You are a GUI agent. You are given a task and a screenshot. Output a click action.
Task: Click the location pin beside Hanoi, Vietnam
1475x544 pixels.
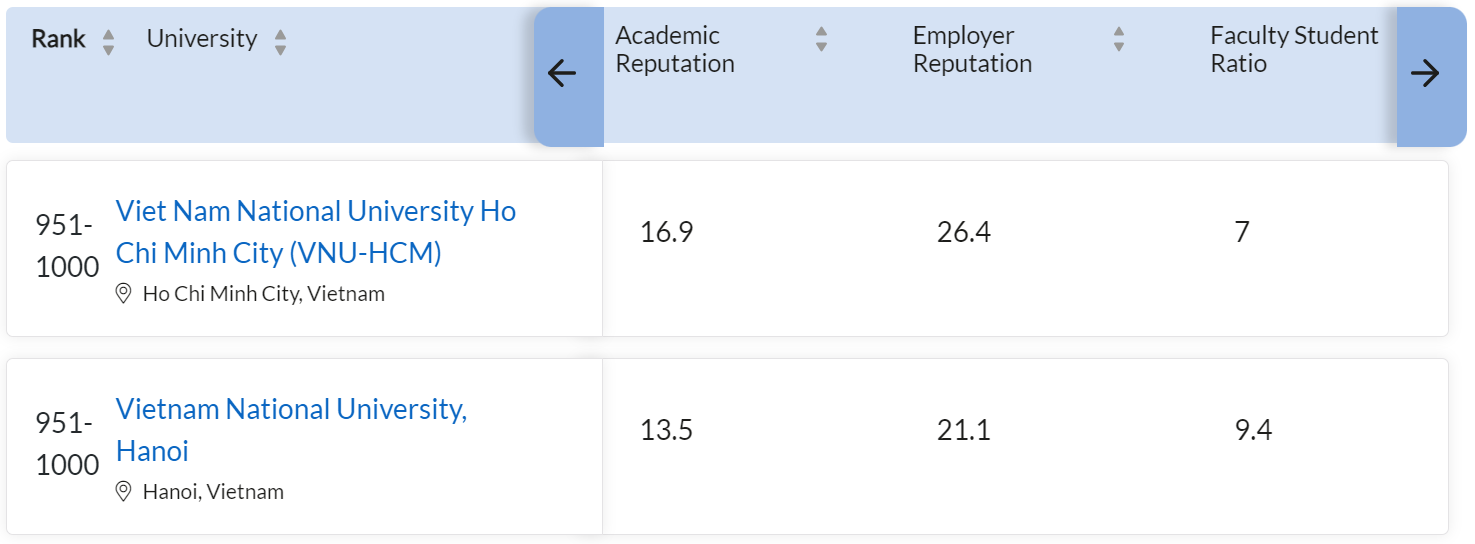[124, 491]
